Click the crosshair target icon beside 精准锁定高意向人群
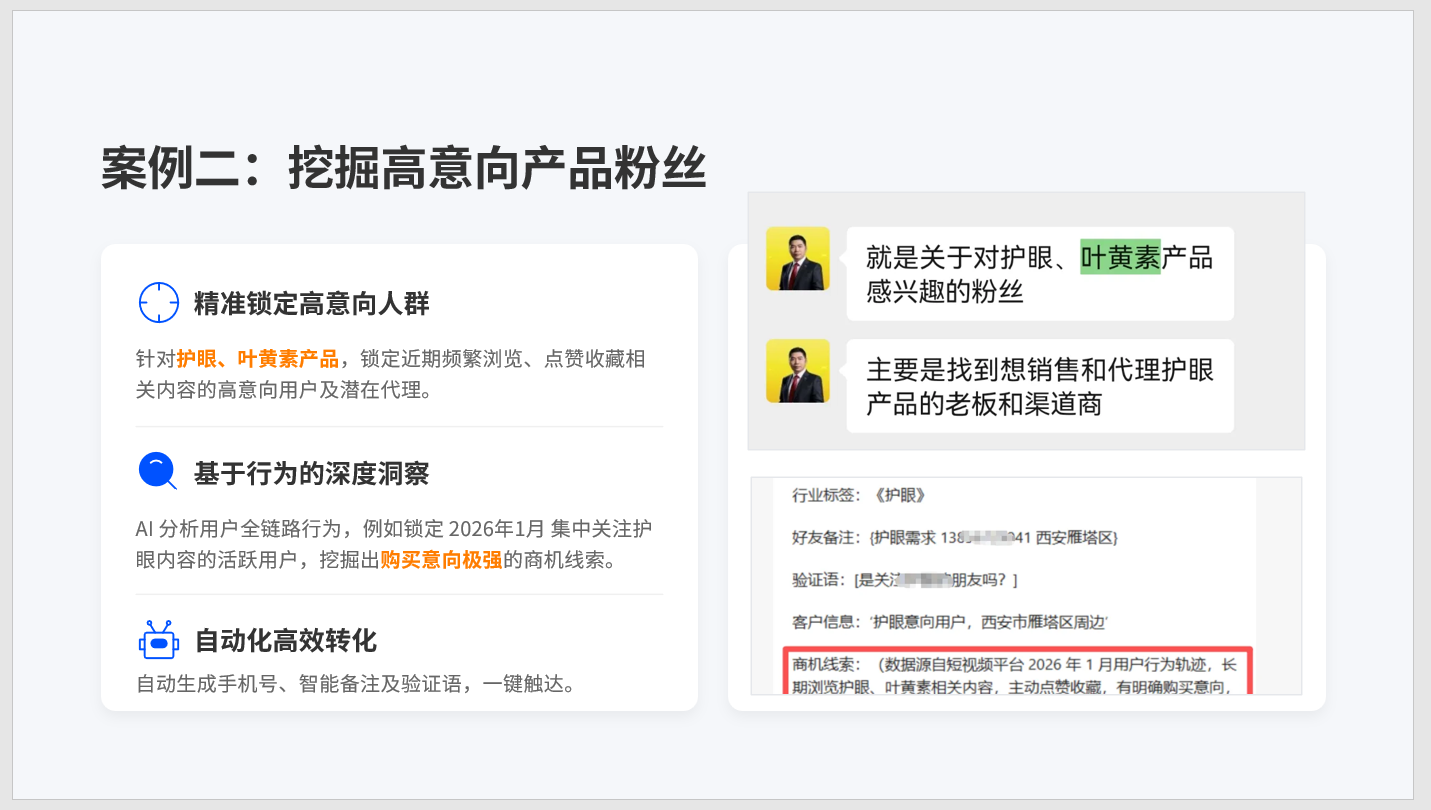The height and width of the screenshot is (810, 1431). click(x=157, y=303)
